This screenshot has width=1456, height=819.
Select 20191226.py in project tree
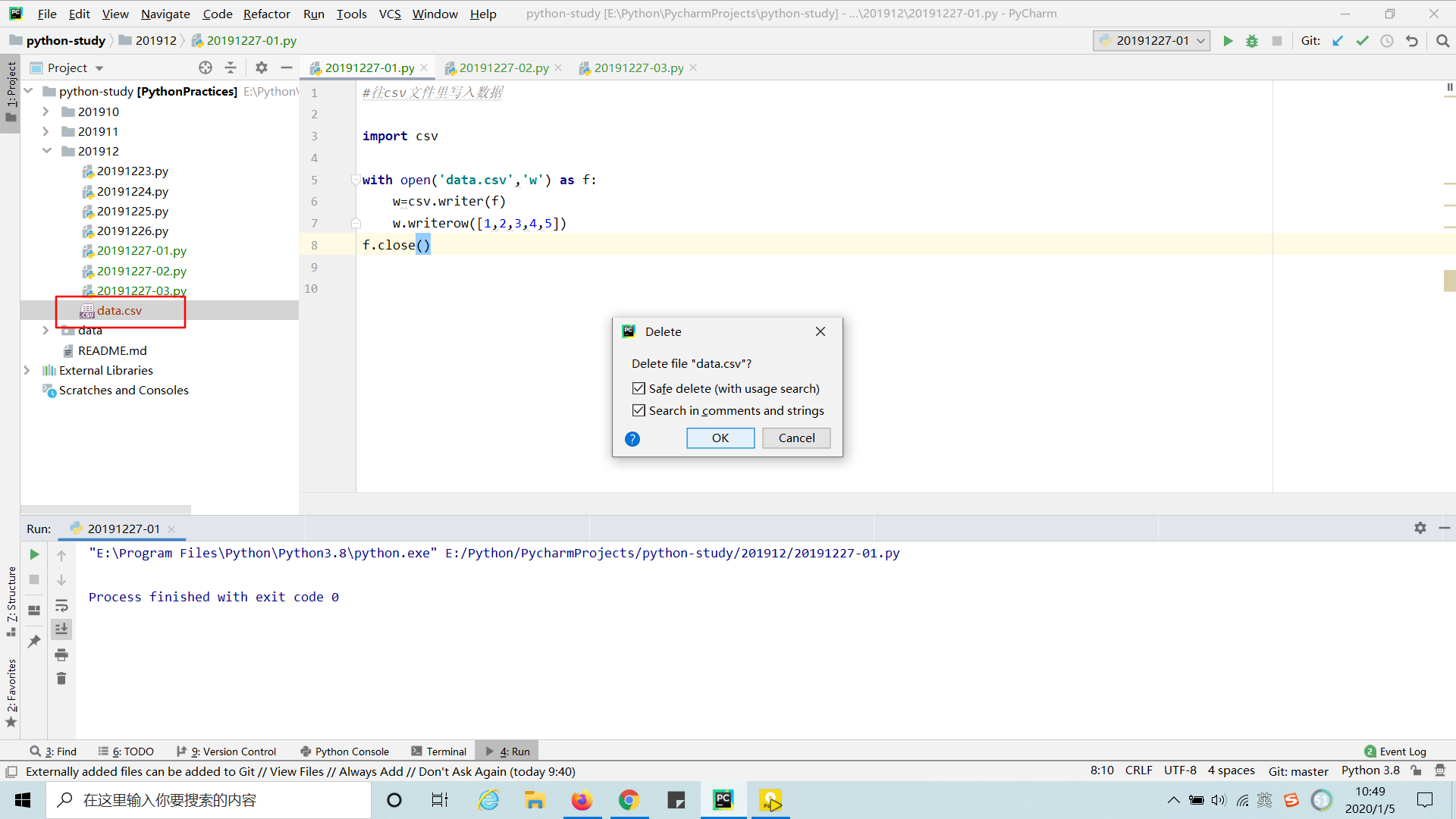132,231
